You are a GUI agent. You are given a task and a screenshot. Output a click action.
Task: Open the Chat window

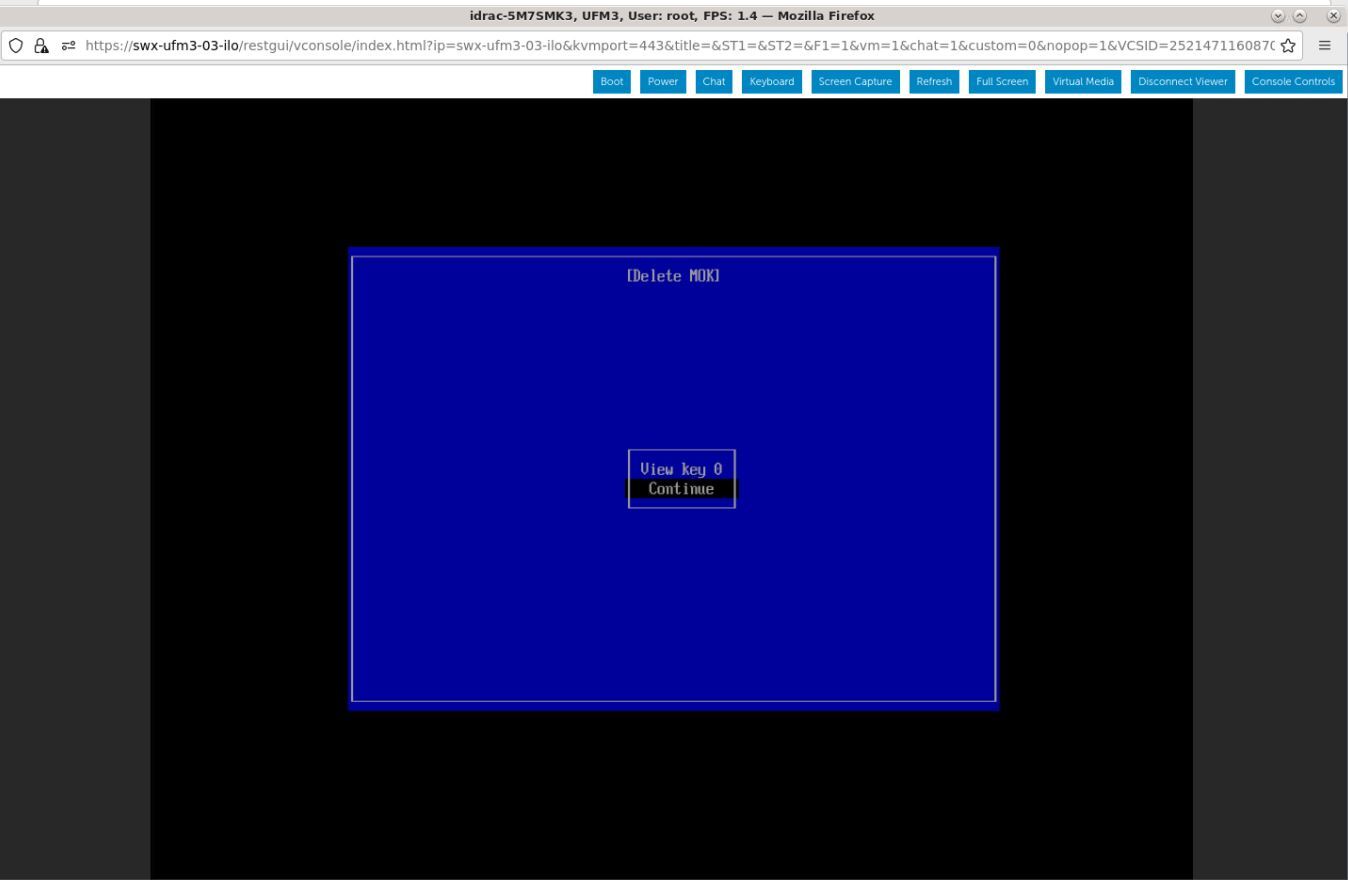pyautogui.click(x=712, y=81)
